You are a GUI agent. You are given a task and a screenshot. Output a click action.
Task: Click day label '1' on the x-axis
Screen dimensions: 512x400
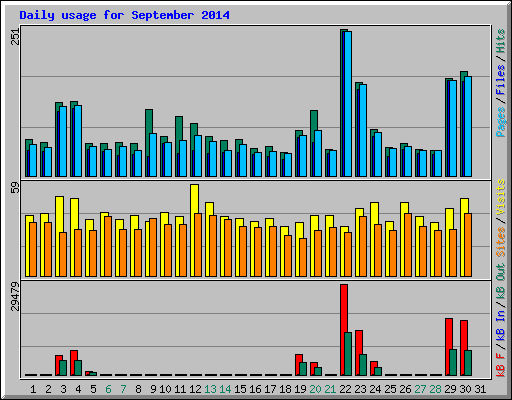[33, 389]
